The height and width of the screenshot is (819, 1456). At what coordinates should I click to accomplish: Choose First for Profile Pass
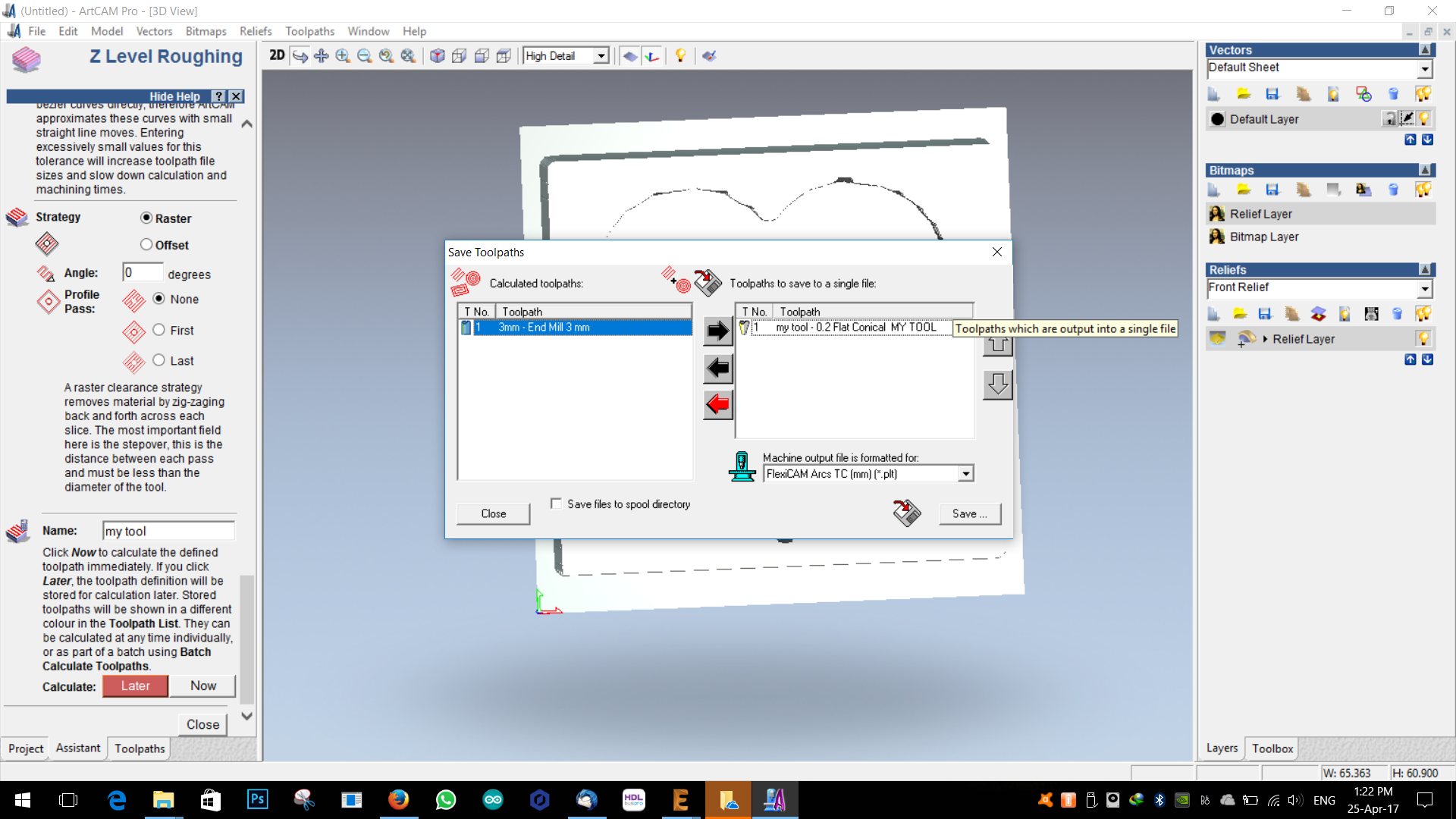[158, 330]
